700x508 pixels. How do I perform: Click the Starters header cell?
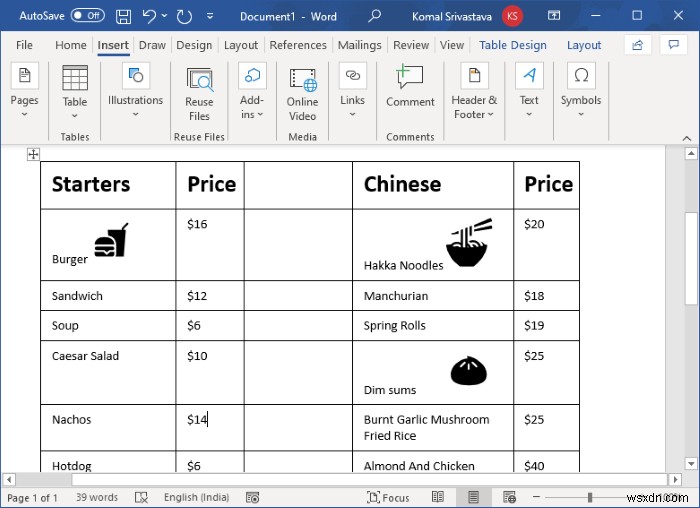[x=108, y=185]
